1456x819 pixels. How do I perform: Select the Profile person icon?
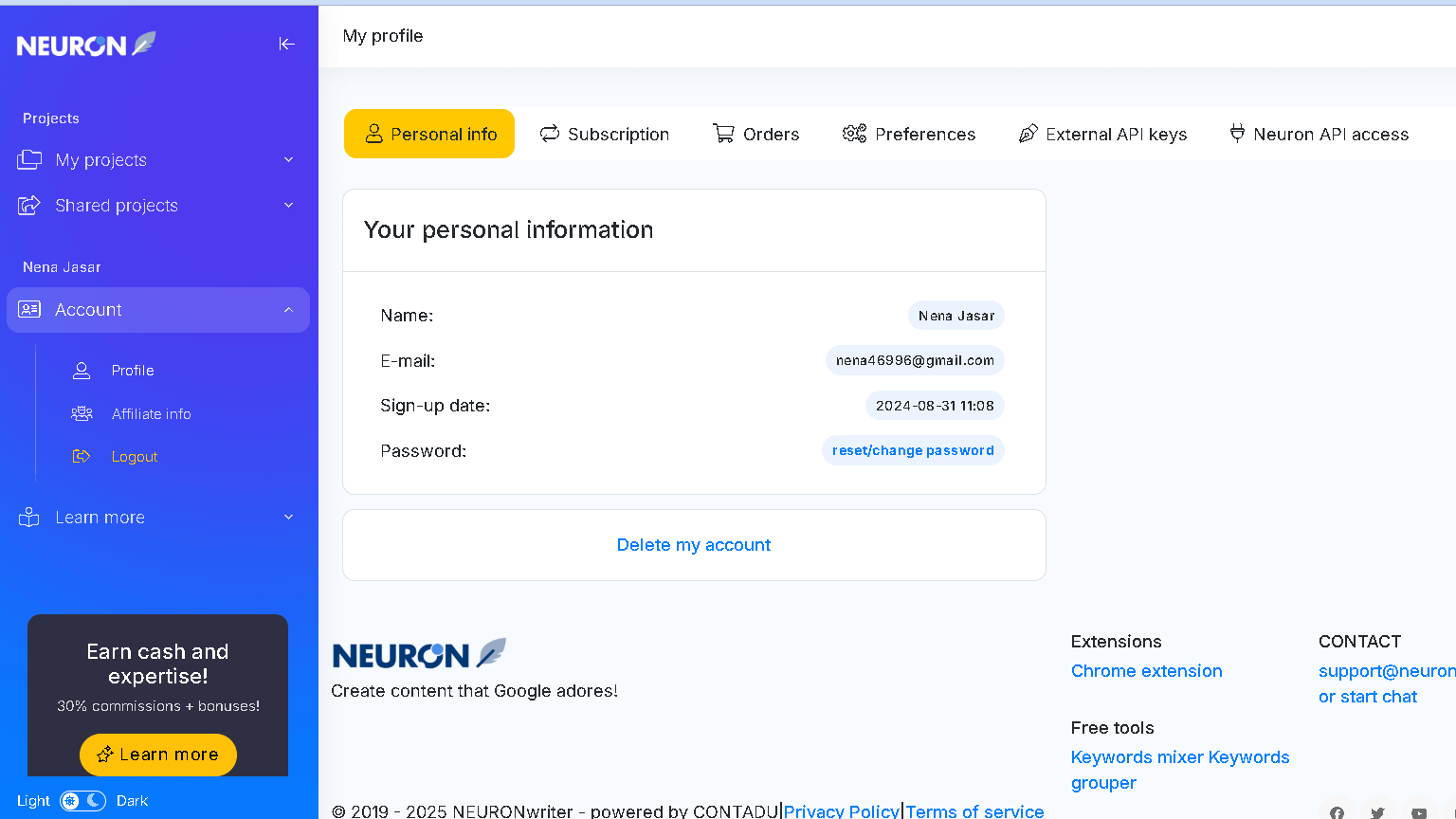82,370
